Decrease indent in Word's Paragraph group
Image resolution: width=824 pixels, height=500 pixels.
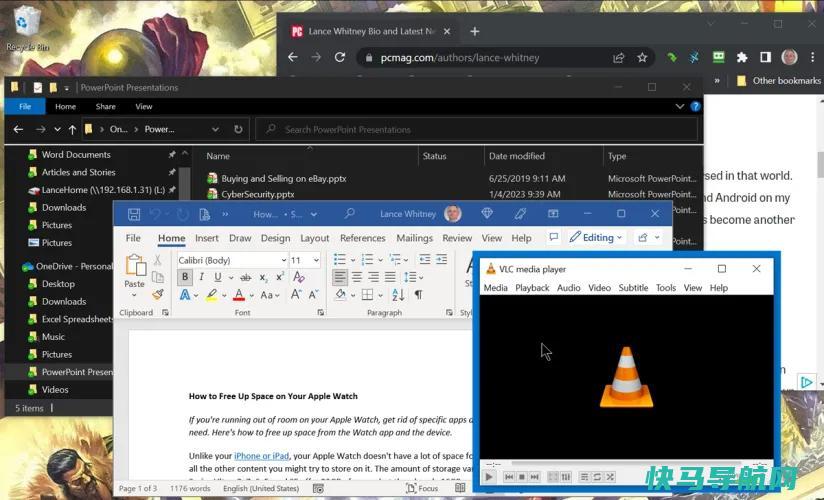point(425,259)
